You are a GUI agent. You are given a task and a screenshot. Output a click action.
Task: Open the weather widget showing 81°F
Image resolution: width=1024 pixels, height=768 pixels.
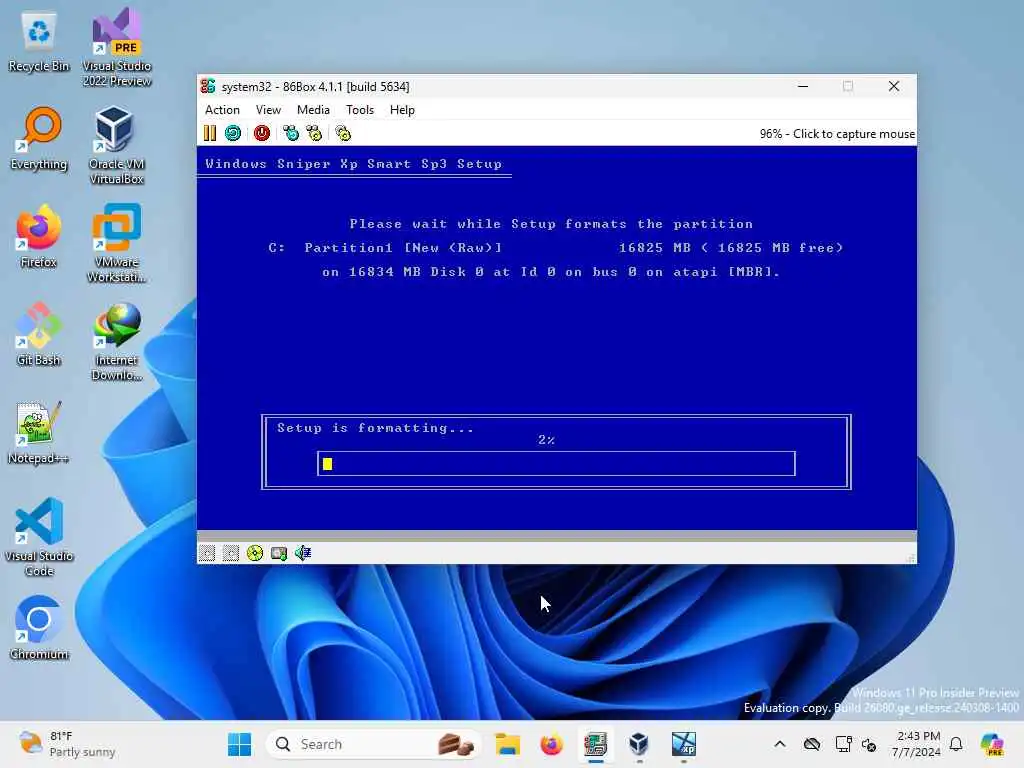pyautogui.click(x=67, y=744)
